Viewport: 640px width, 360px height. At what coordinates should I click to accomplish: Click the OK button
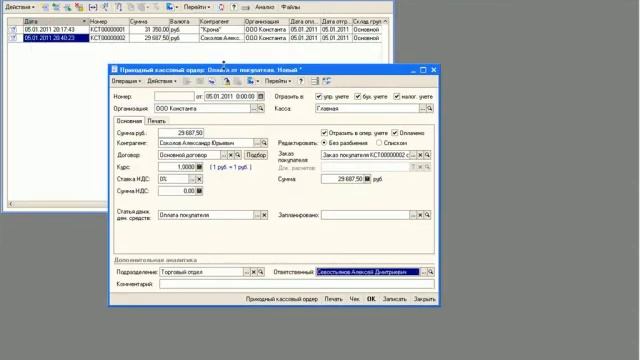pos(371,299)
